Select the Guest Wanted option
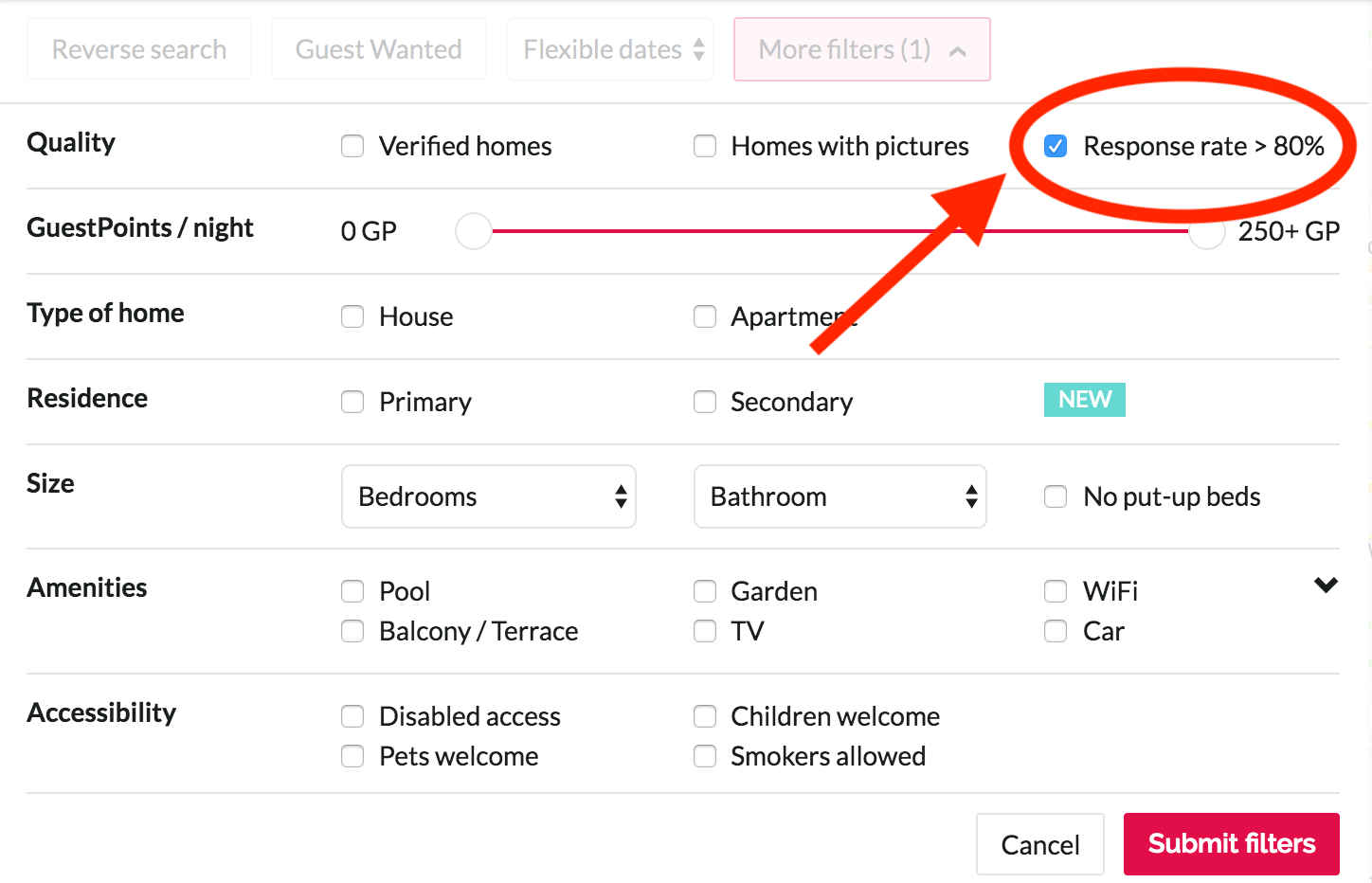This screenshot has width=1372, height=883. coord(378,49)
